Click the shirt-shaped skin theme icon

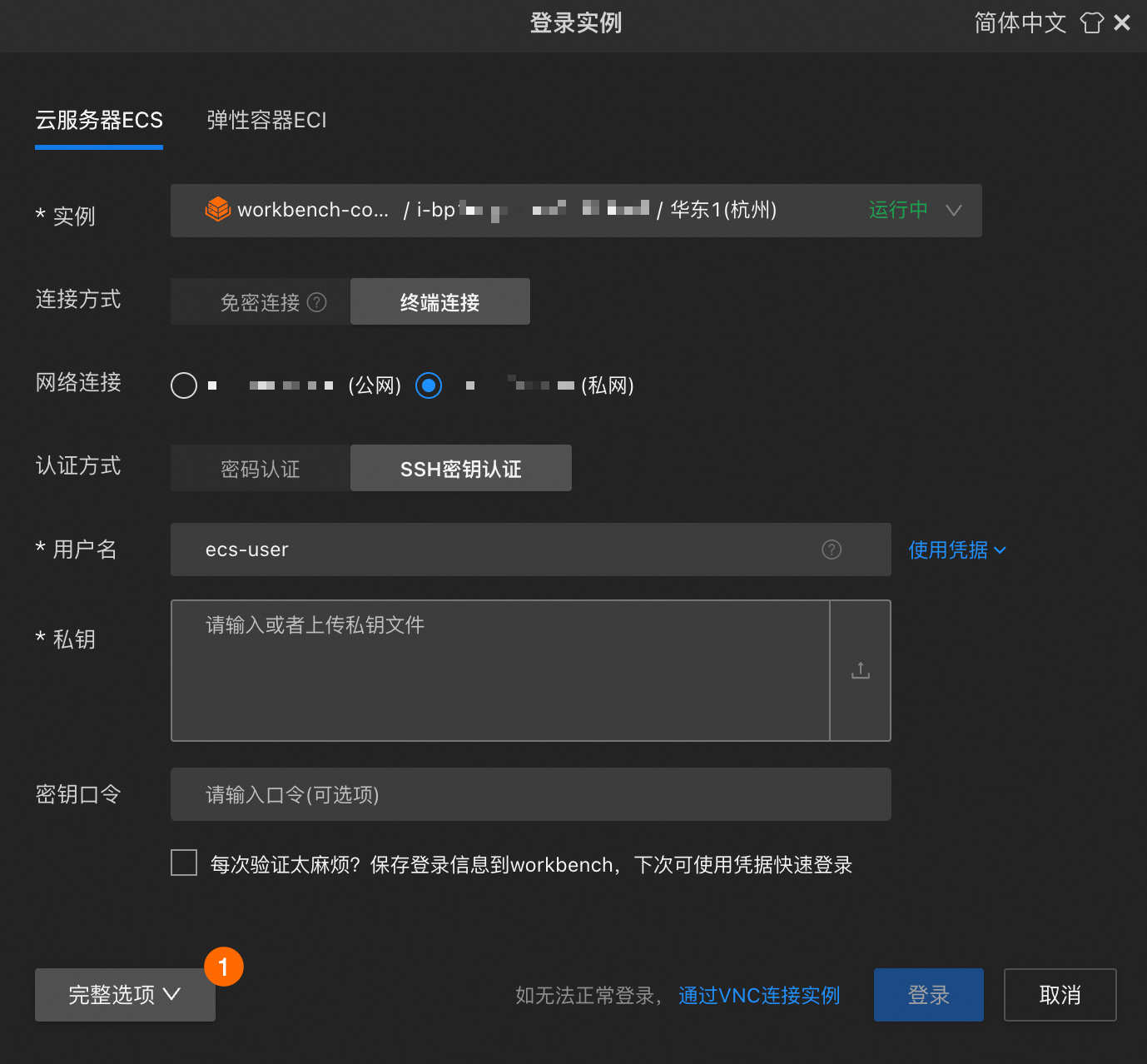click(x=1091, y=22)
